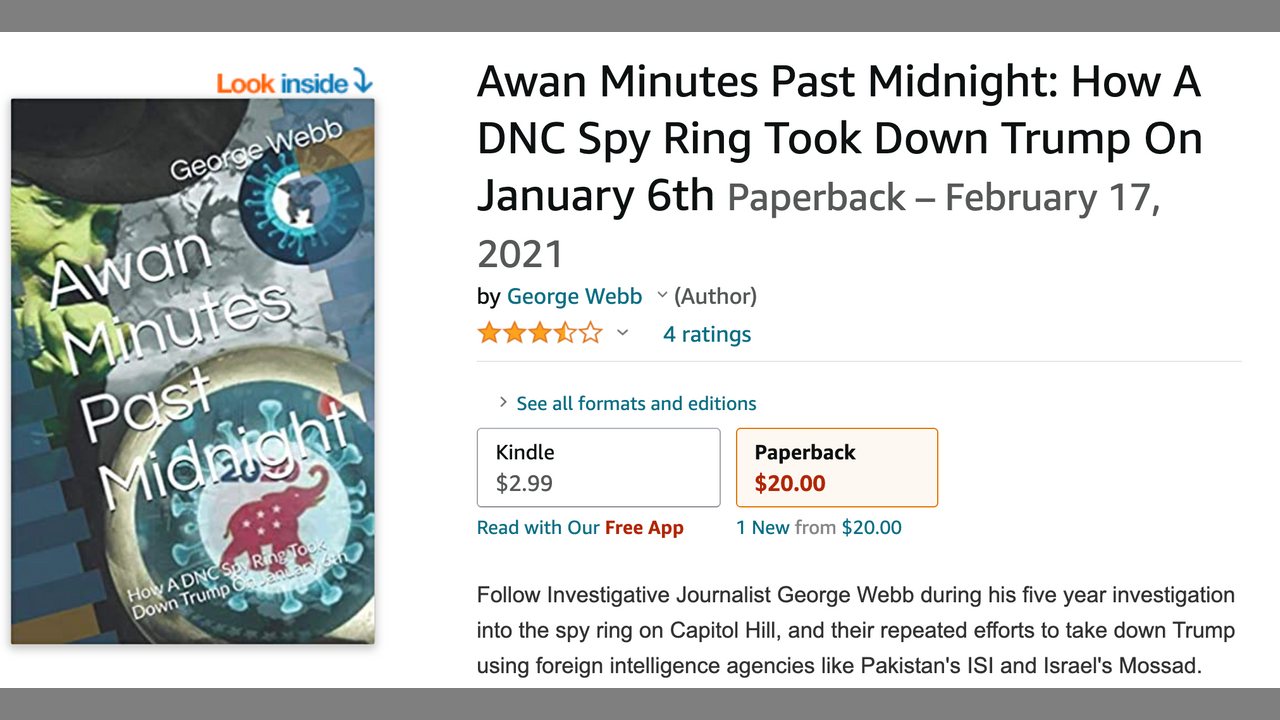Viewport: 1280px width, 720px height.
Task: Expand the star rating breakdown chevron
Action: pyautogui.click(x=622, y=333)
